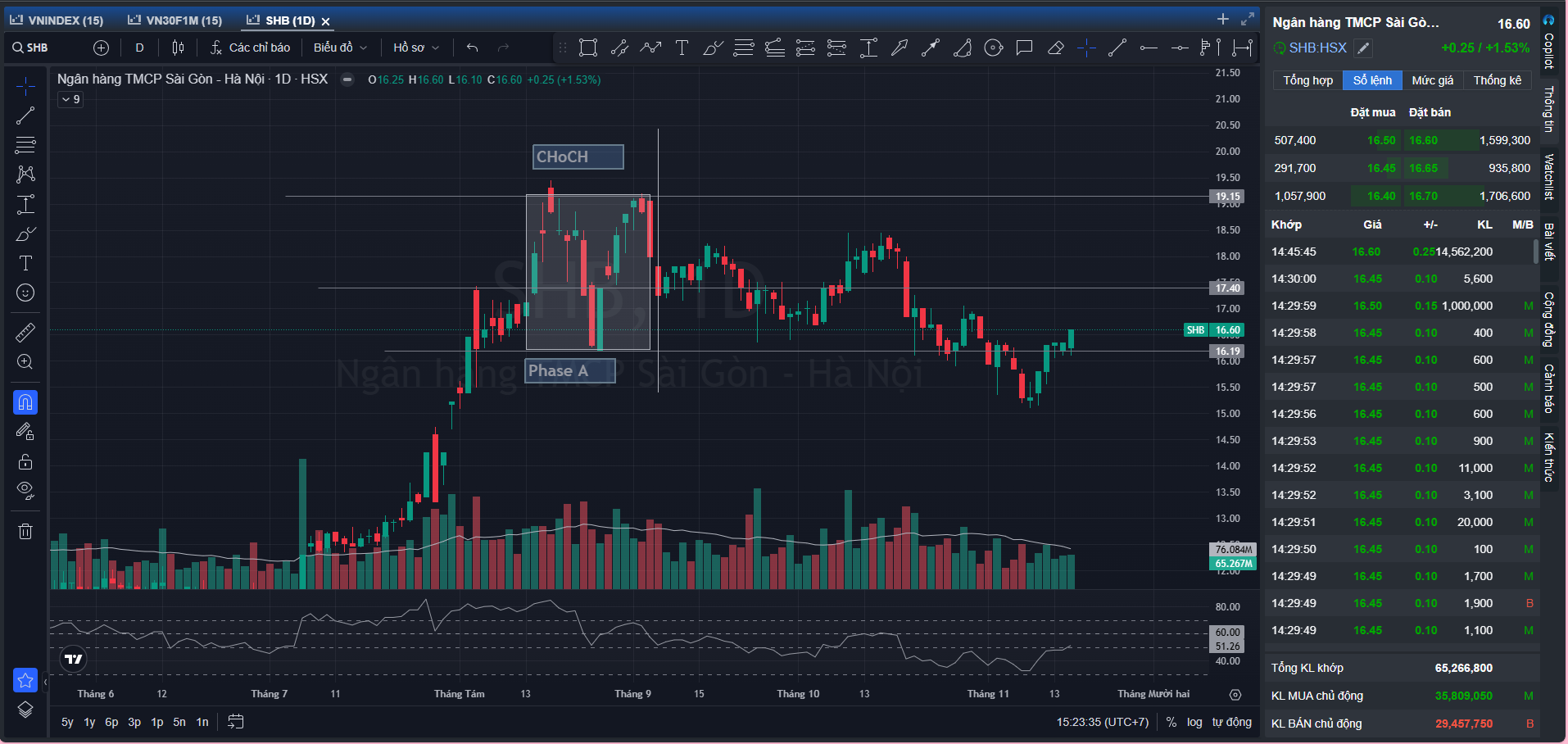Open the Cảnh báo side panel
This screenshot has height=744, width=1568.
coord(1548,388)
